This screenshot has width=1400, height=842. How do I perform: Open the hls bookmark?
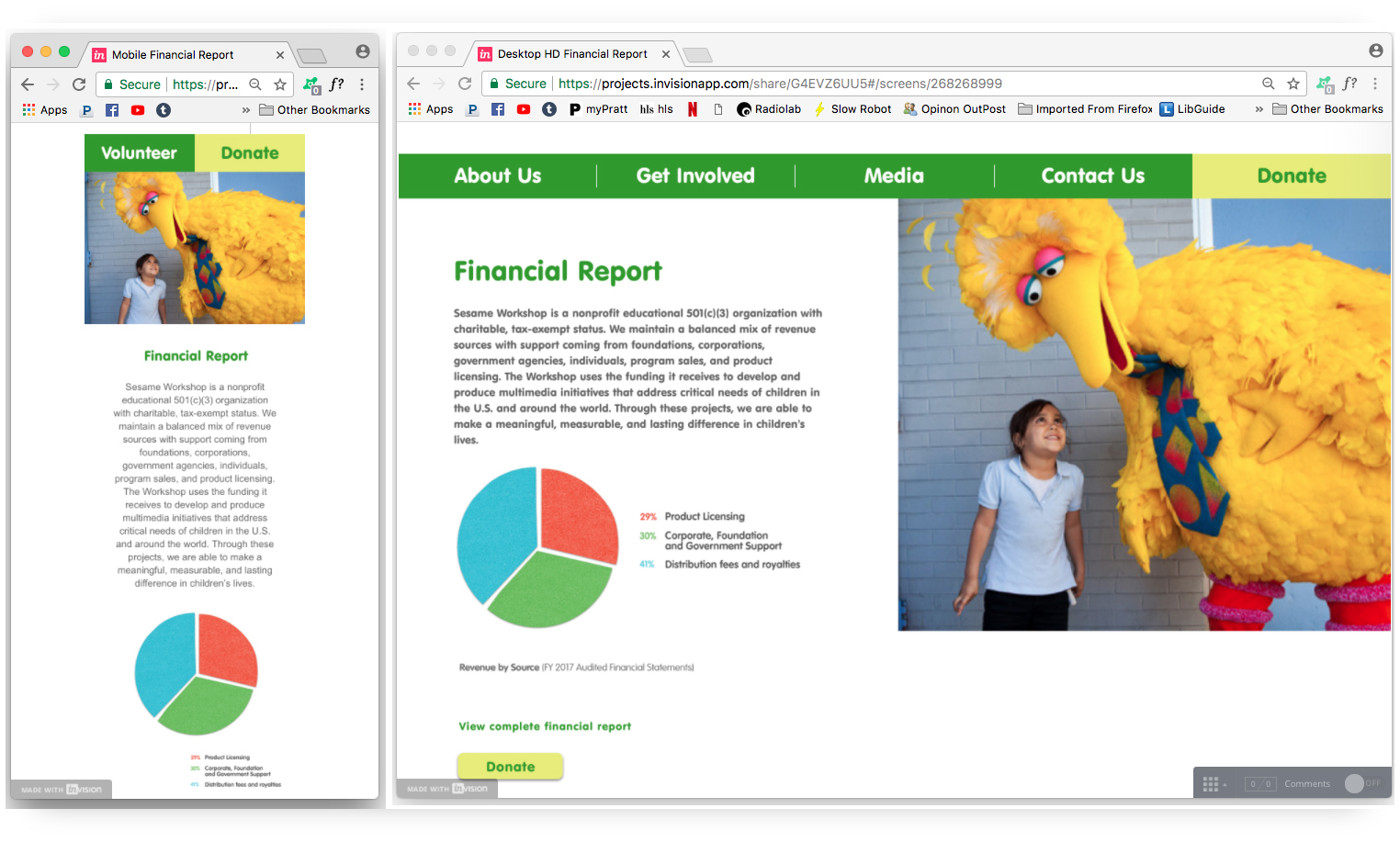(657, 109)
